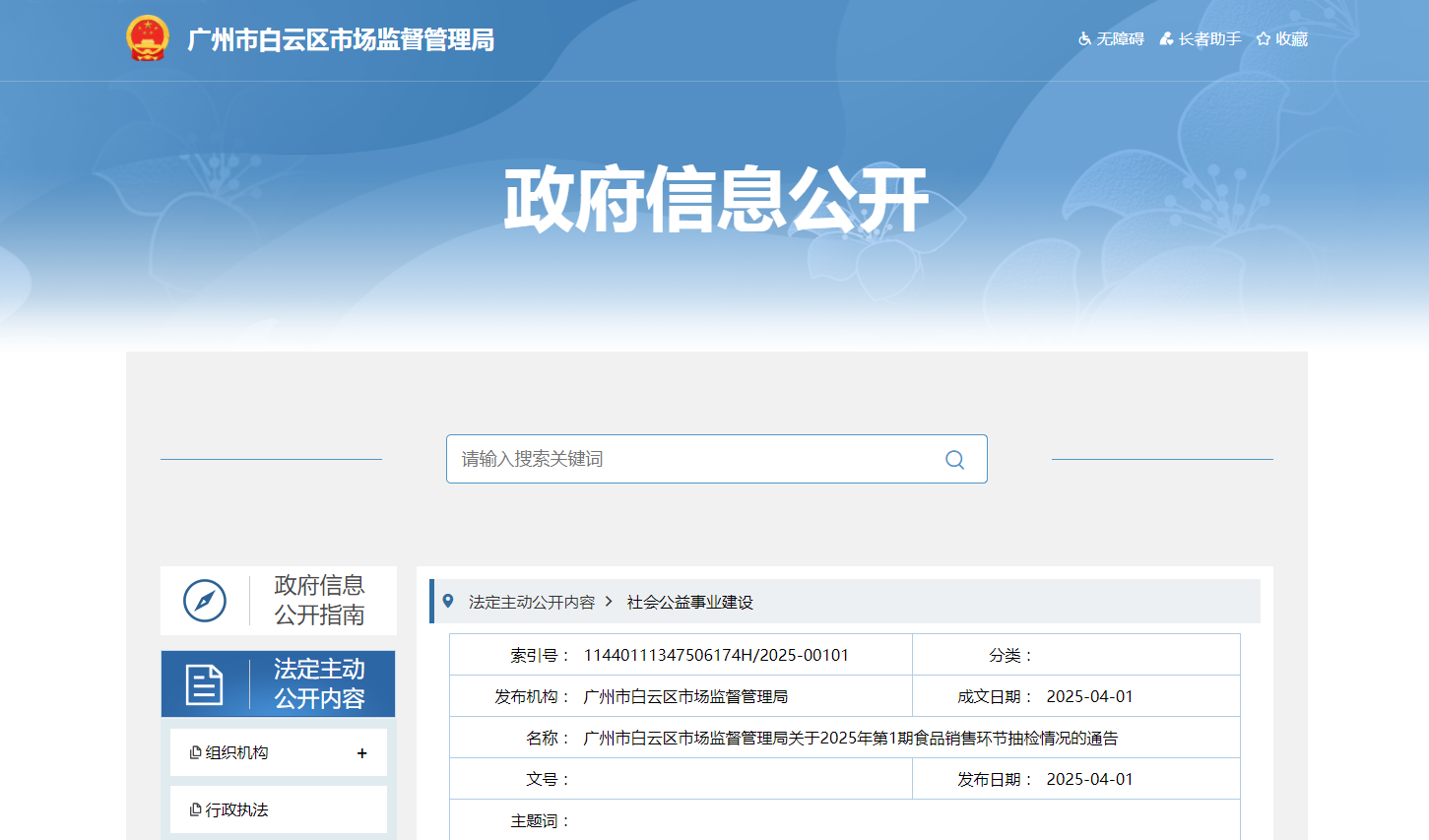Screen dimensions: 1429x840
Task: Click the compass icon for 政府信息公开指南
Action: (x=205, y=601)
